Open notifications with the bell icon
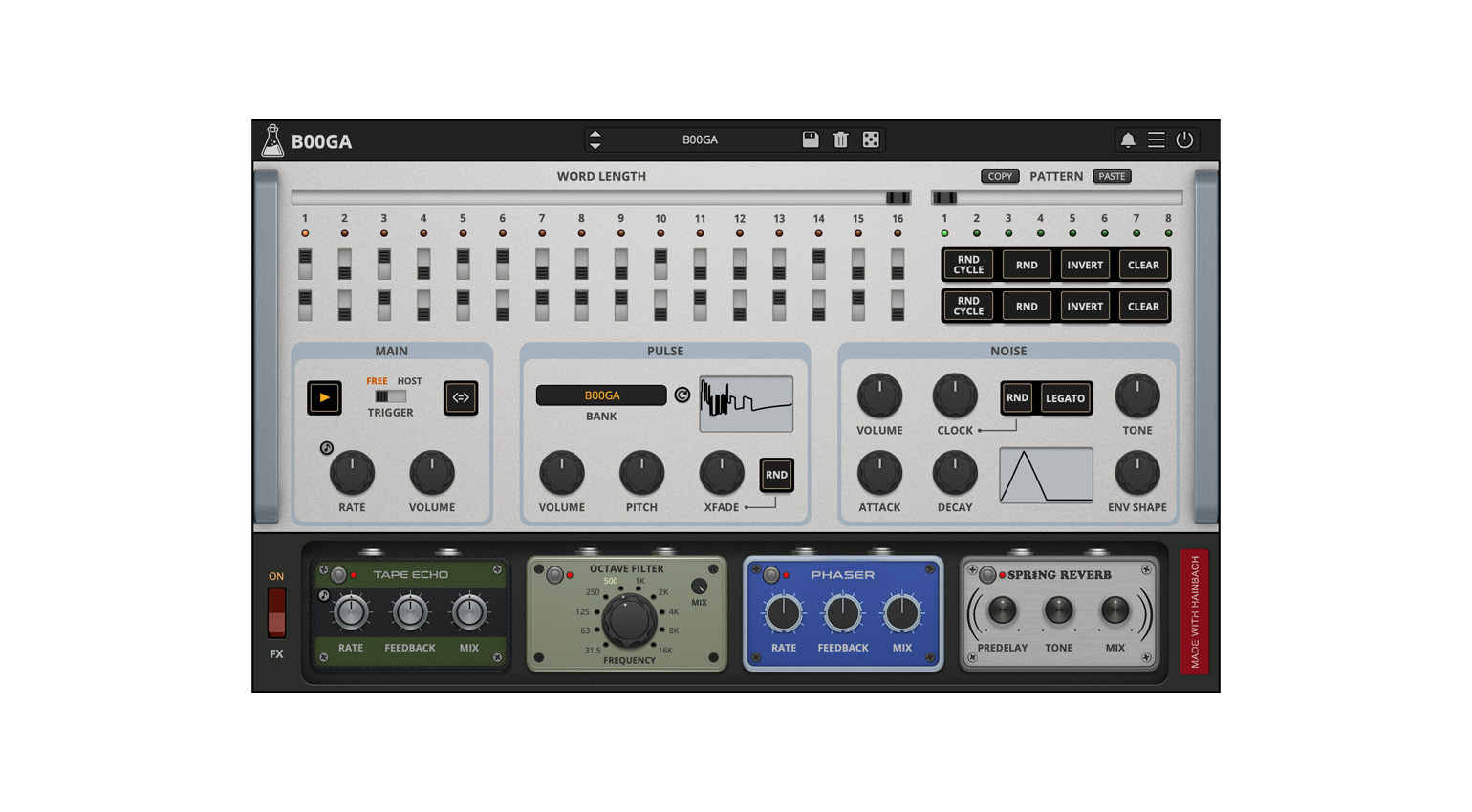 click(x=1128, y=140)
